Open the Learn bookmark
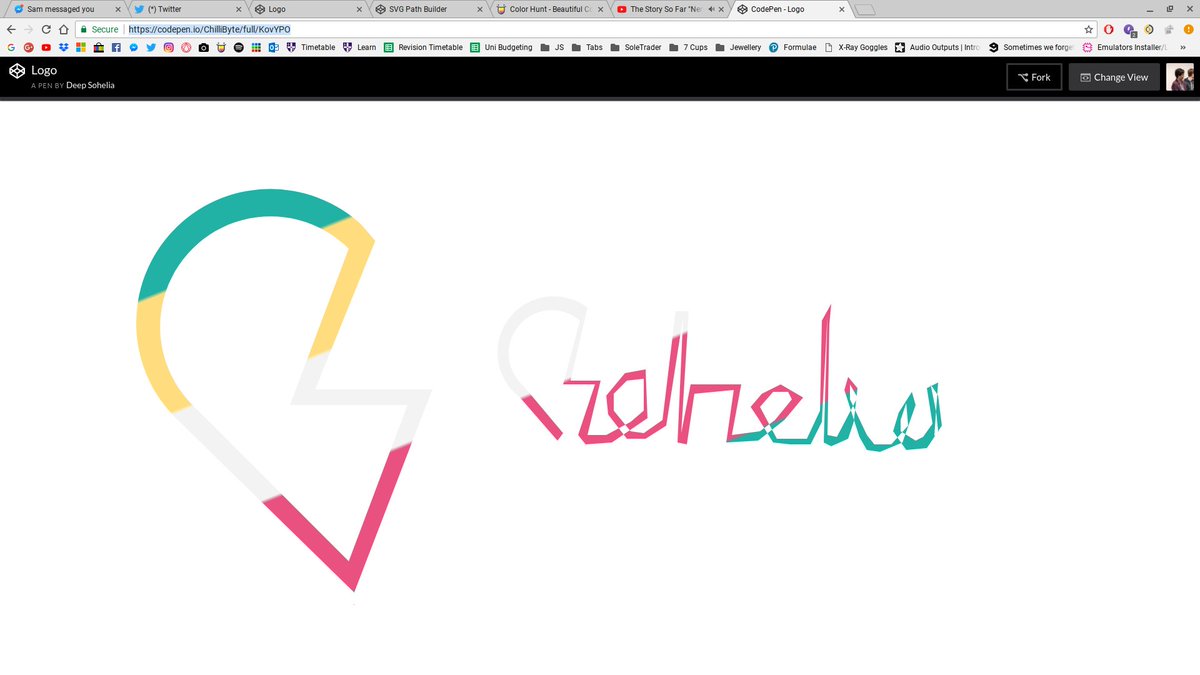Image resolution: width=1200 pixels, height=675 pixels. 360,47
